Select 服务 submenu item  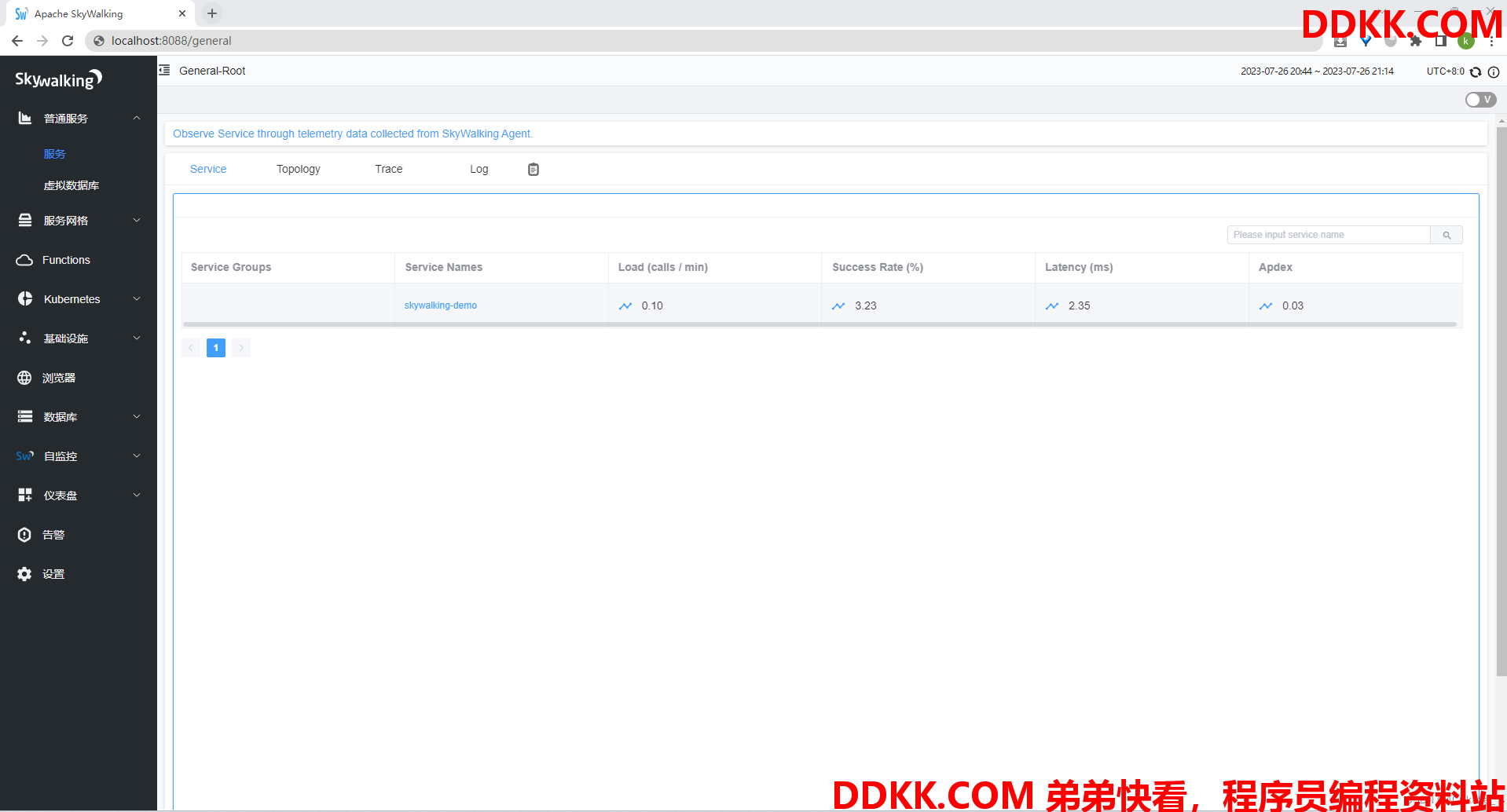pos(55,154)
